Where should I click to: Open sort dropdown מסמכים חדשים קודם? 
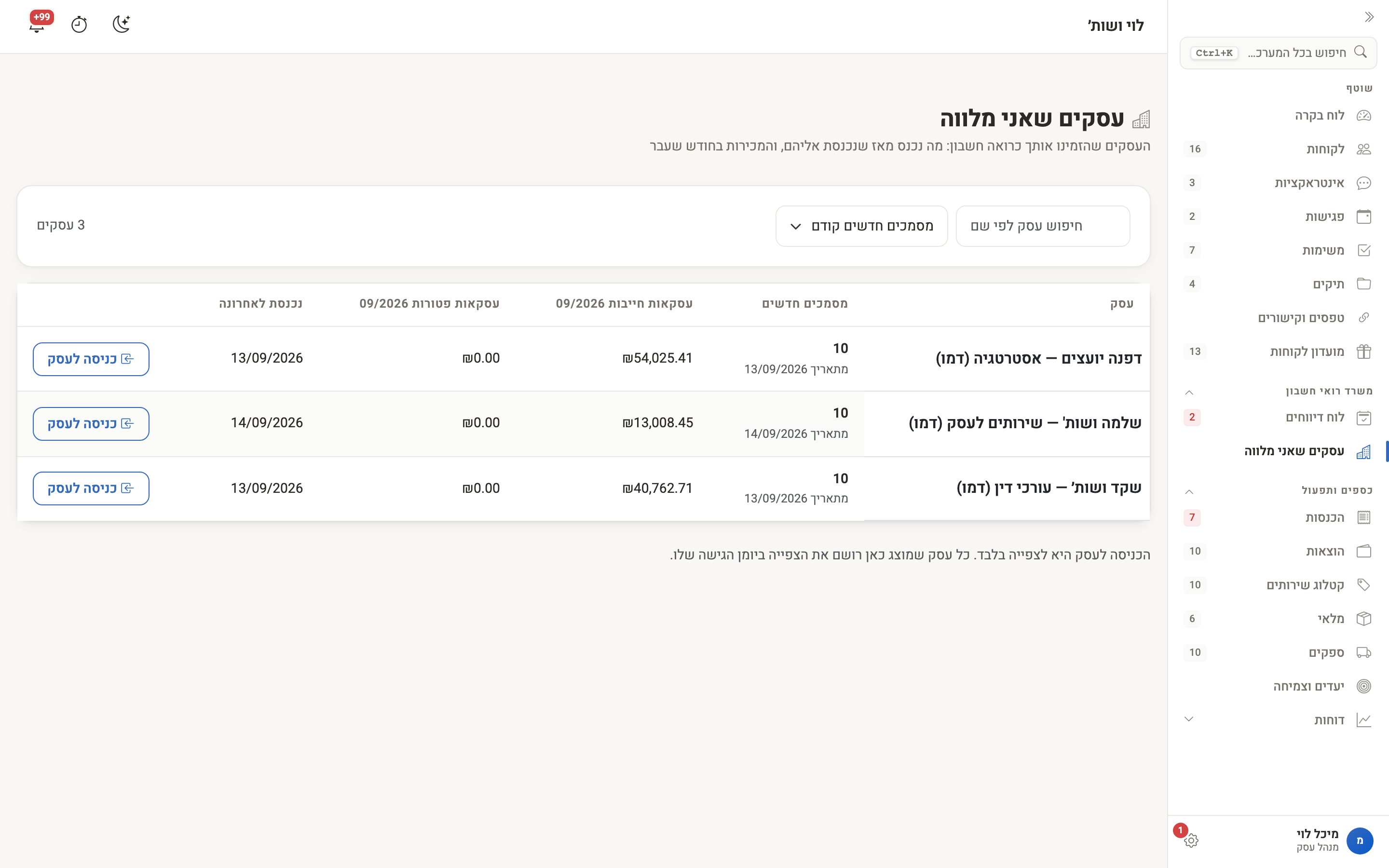(861, 226)
